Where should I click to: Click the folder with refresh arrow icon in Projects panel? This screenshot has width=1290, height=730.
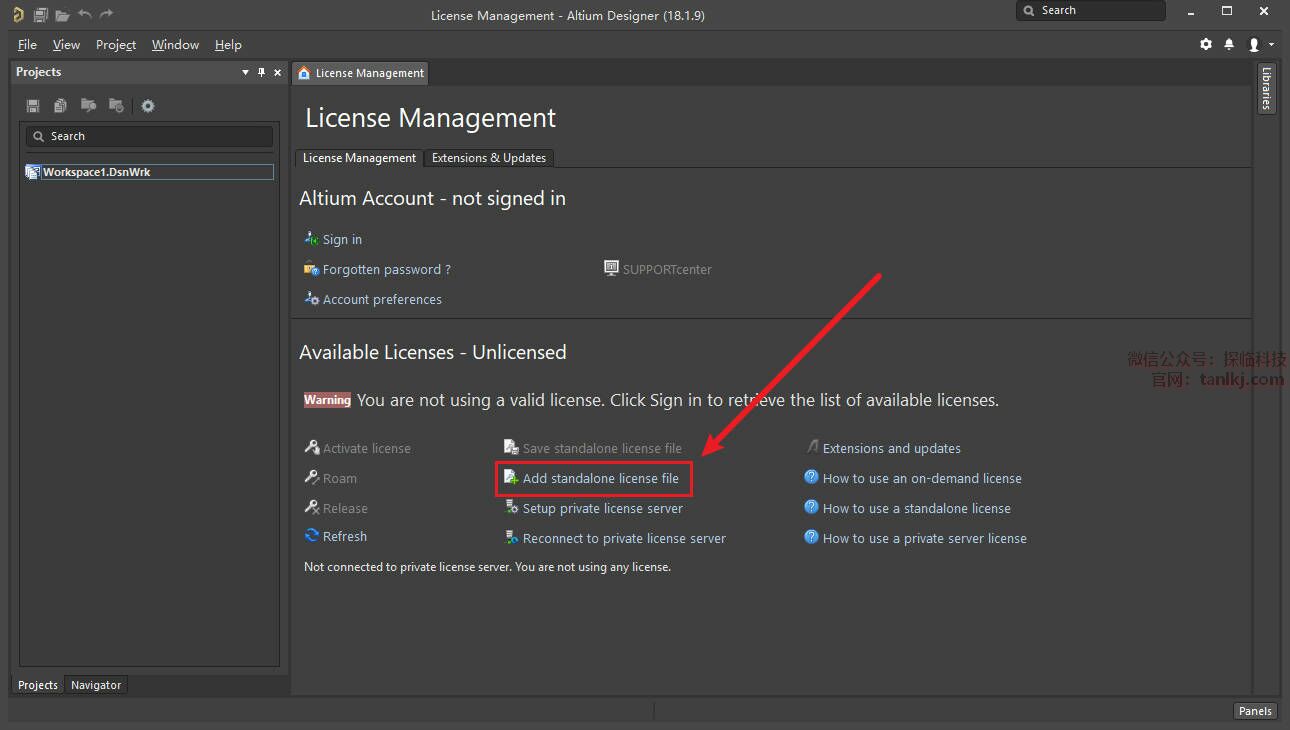point(116,106)
